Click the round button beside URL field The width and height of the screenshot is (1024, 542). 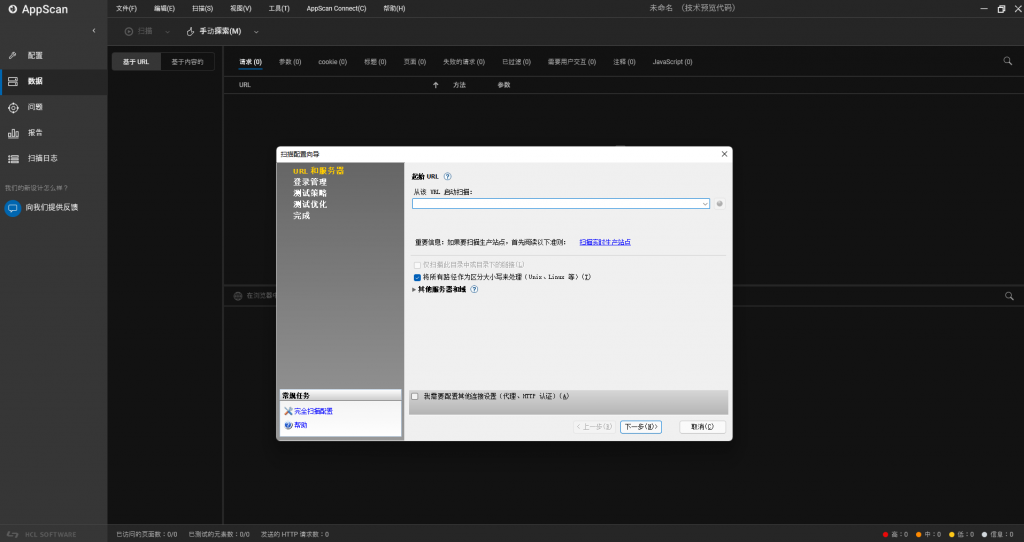click(x=720, y=204)
